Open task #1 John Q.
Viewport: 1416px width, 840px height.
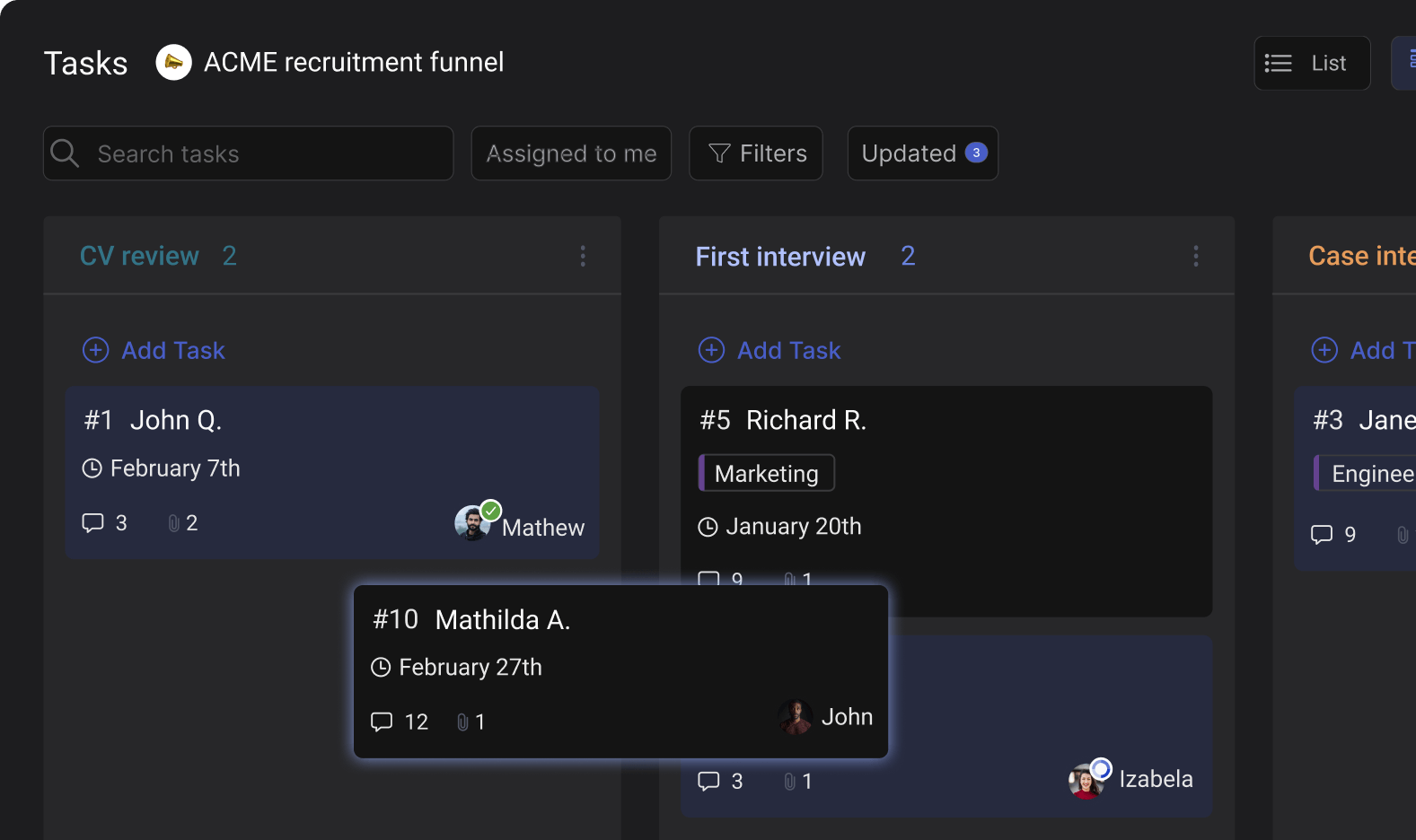click(x=332, y=473)
